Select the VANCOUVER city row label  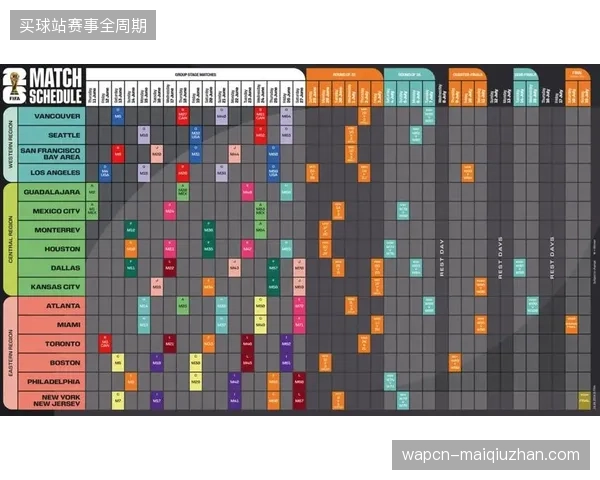tap(52, 116)
